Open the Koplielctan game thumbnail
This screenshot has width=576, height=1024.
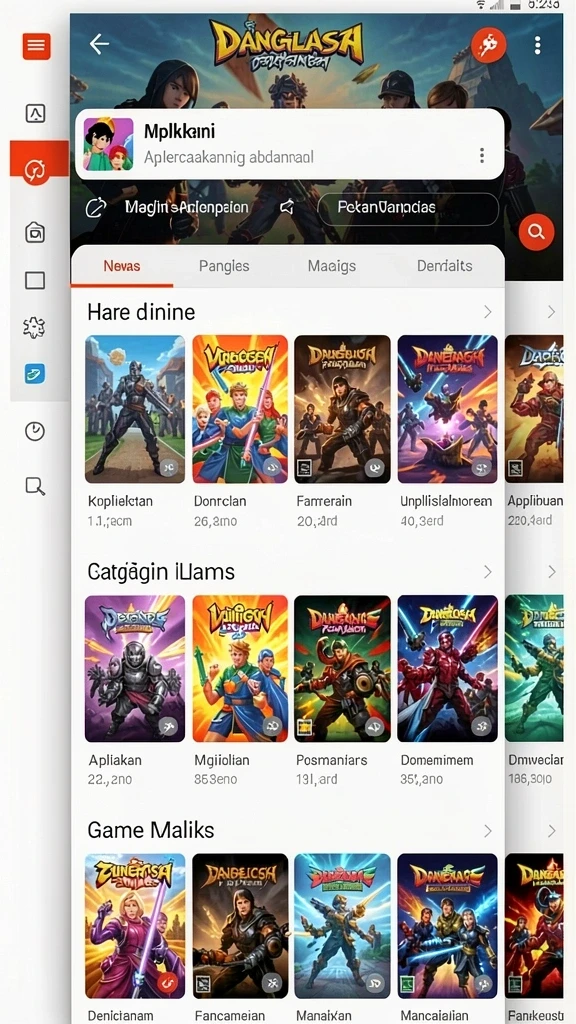135,409
